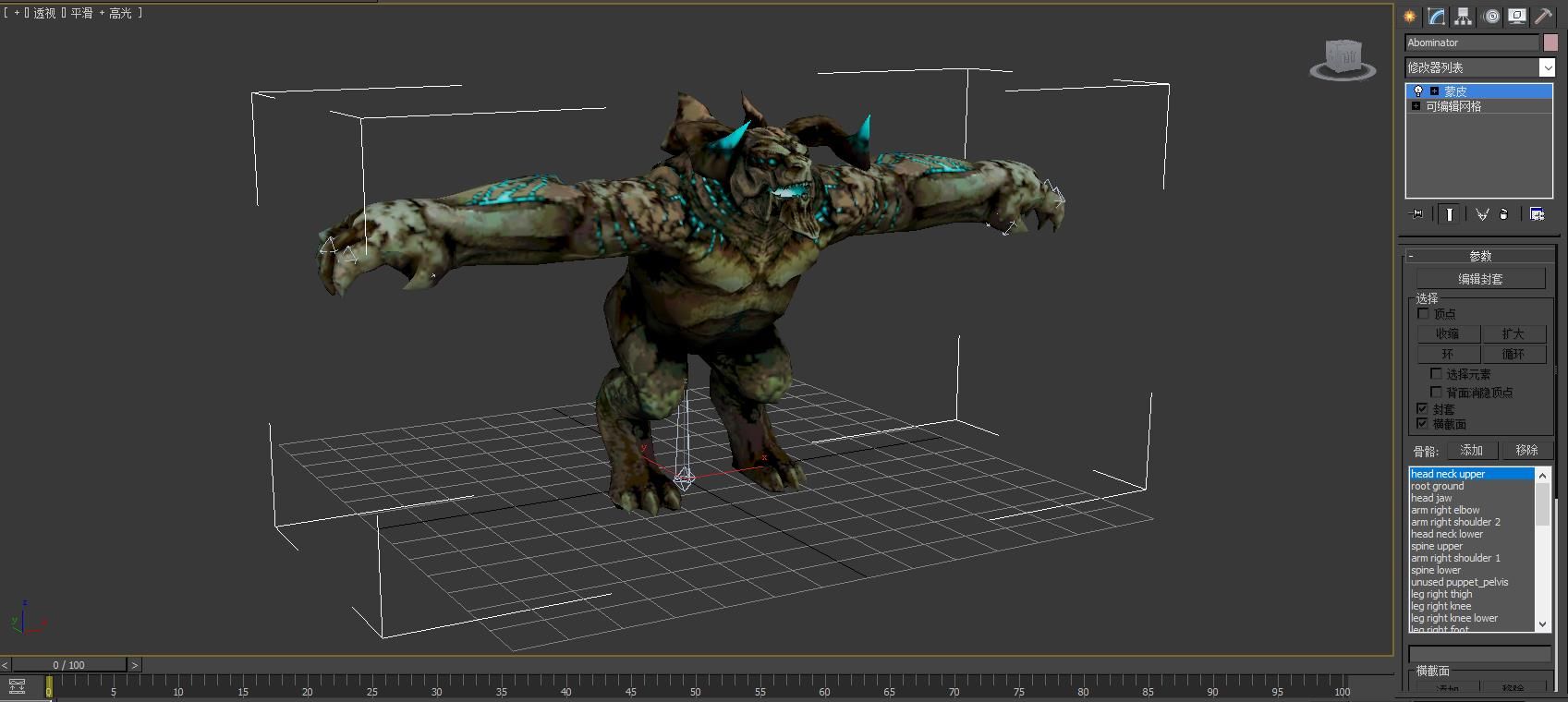Select bone 'arm right shoulder 2'
Screen dimensions: 1568x702
pyautogui.click(x=1472, y=522)
